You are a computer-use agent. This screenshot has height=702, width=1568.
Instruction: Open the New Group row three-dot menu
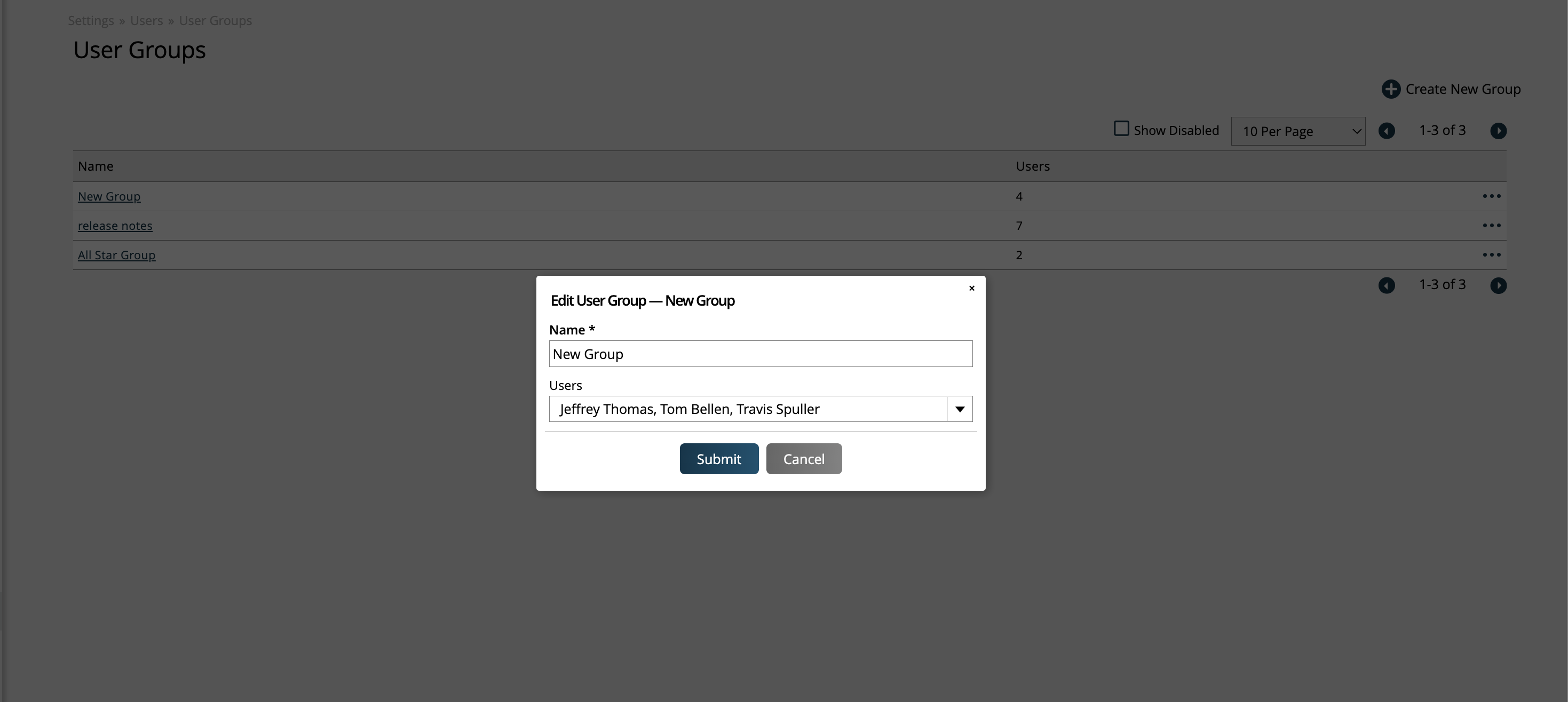click(x=1491, y=196)
